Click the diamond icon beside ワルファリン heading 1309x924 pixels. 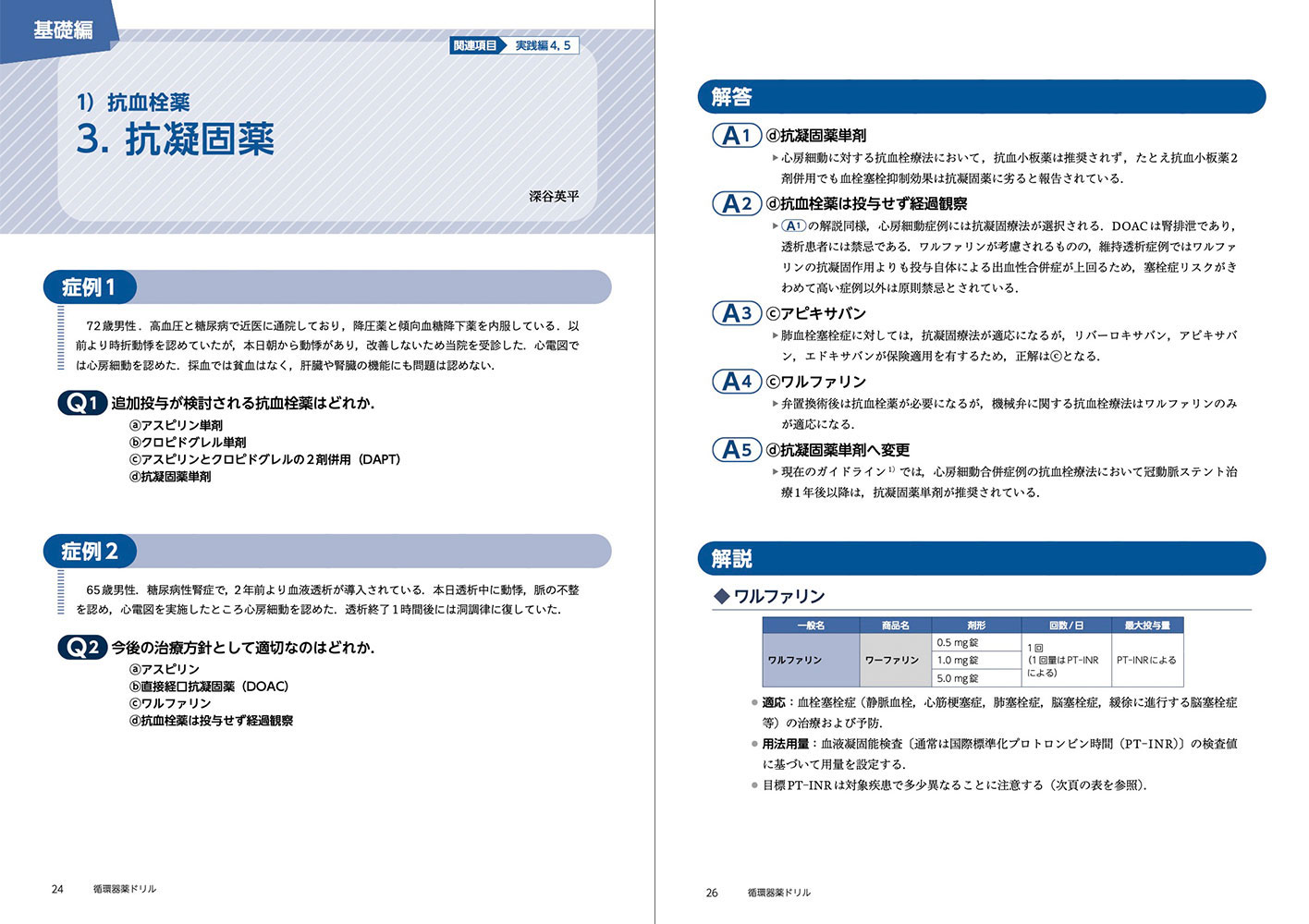[722, 597]
